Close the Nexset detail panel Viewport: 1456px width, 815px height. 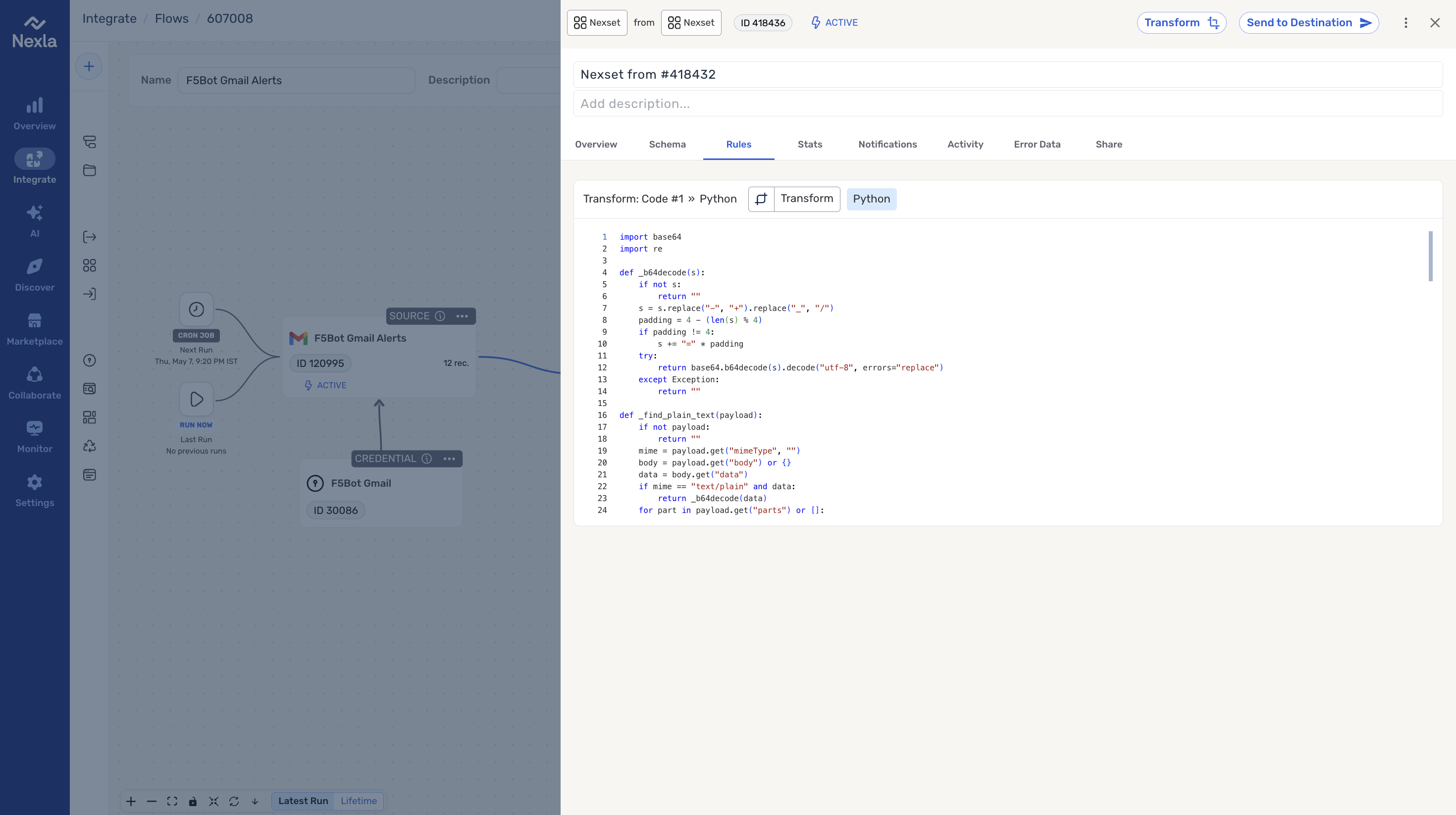point(1435,23)
